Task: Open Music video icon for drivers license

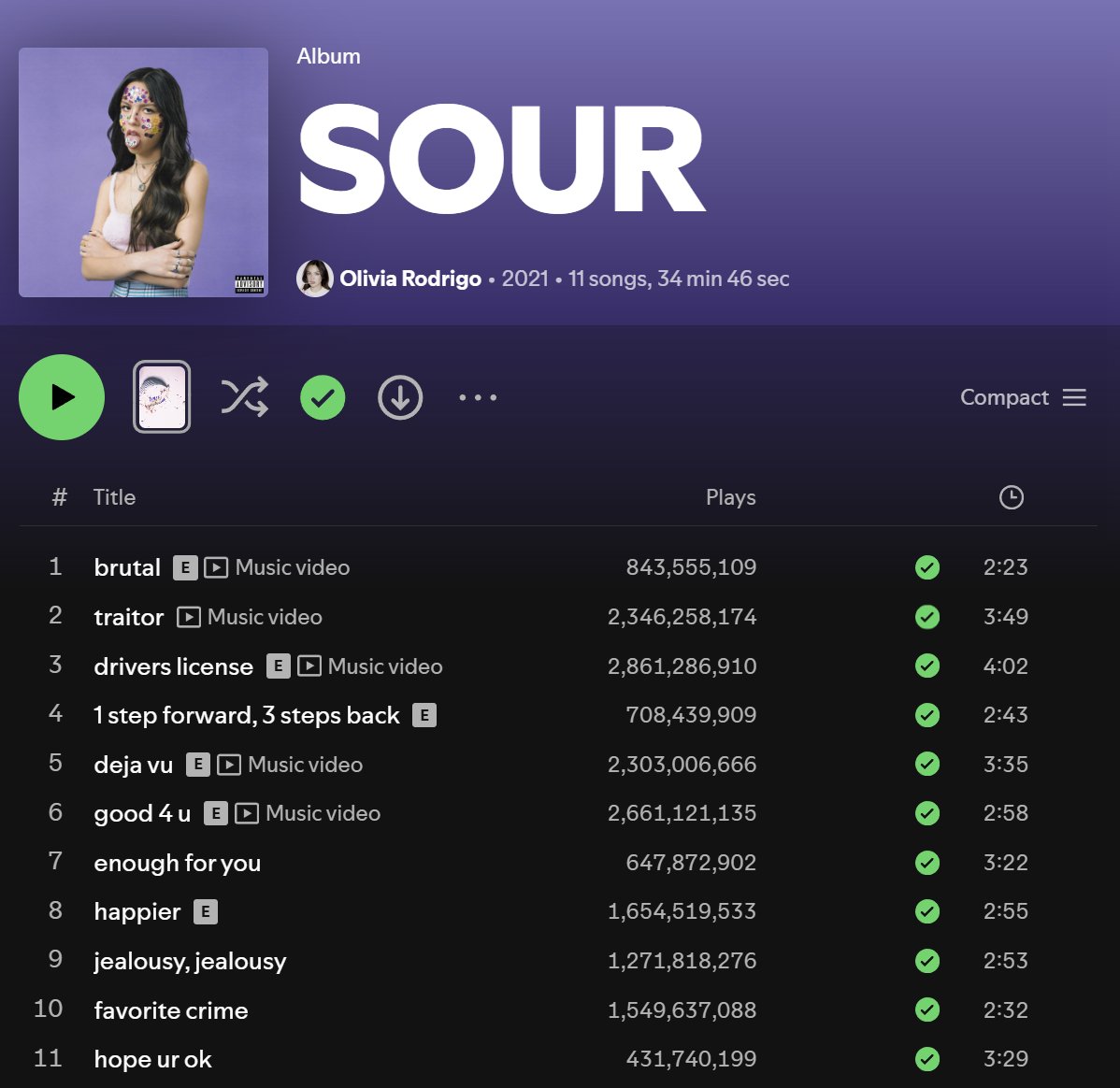Action: [x=309, y=666]
